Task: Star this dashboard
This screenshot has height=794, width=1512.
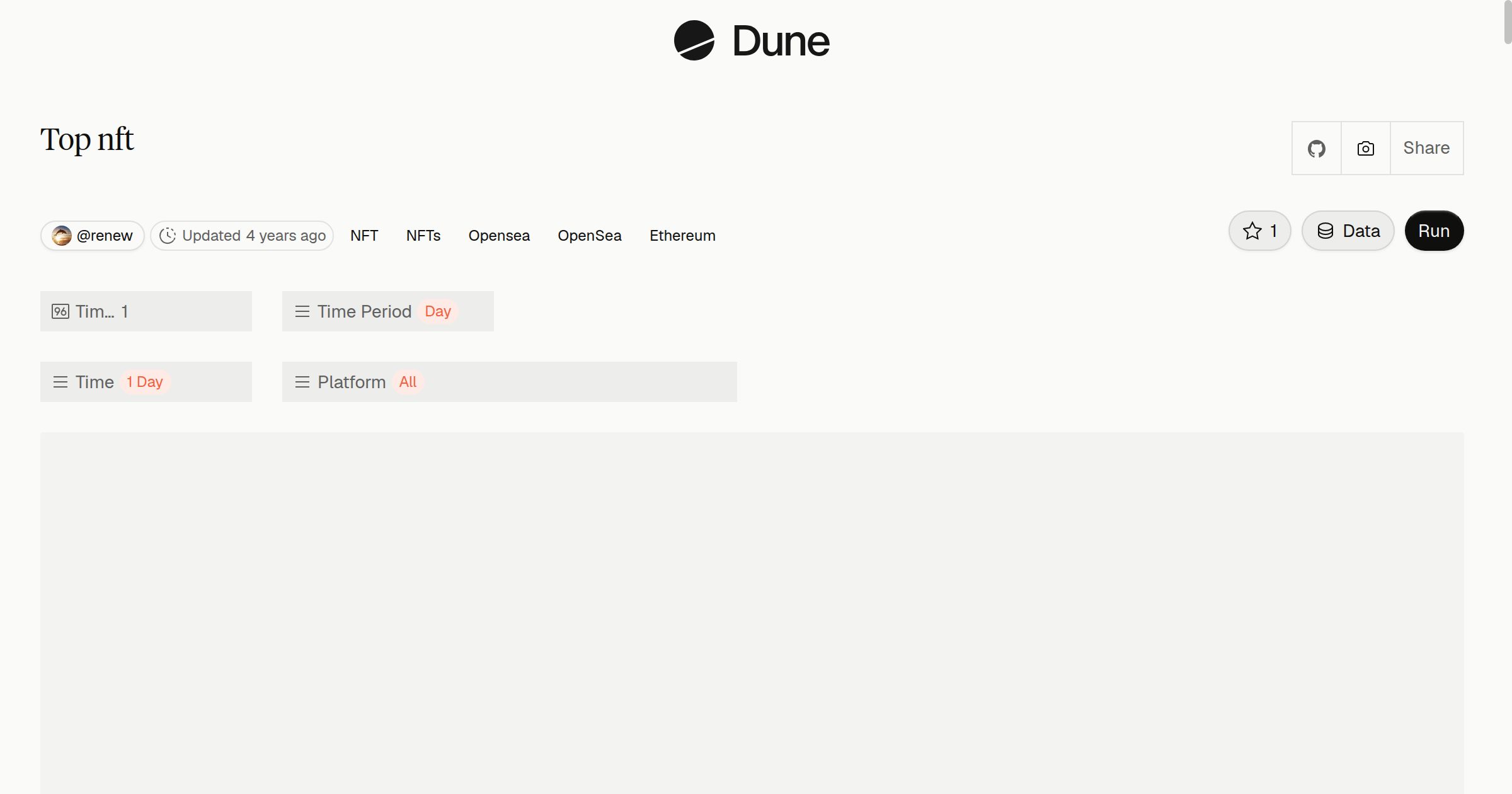Action: pyautogui.click(x=1260, y=231)
